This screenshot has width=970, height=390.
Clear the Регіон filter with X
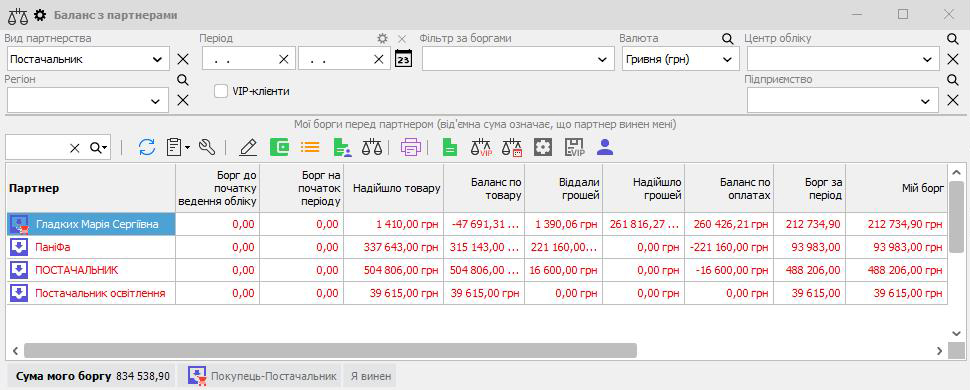pos(183,100)
